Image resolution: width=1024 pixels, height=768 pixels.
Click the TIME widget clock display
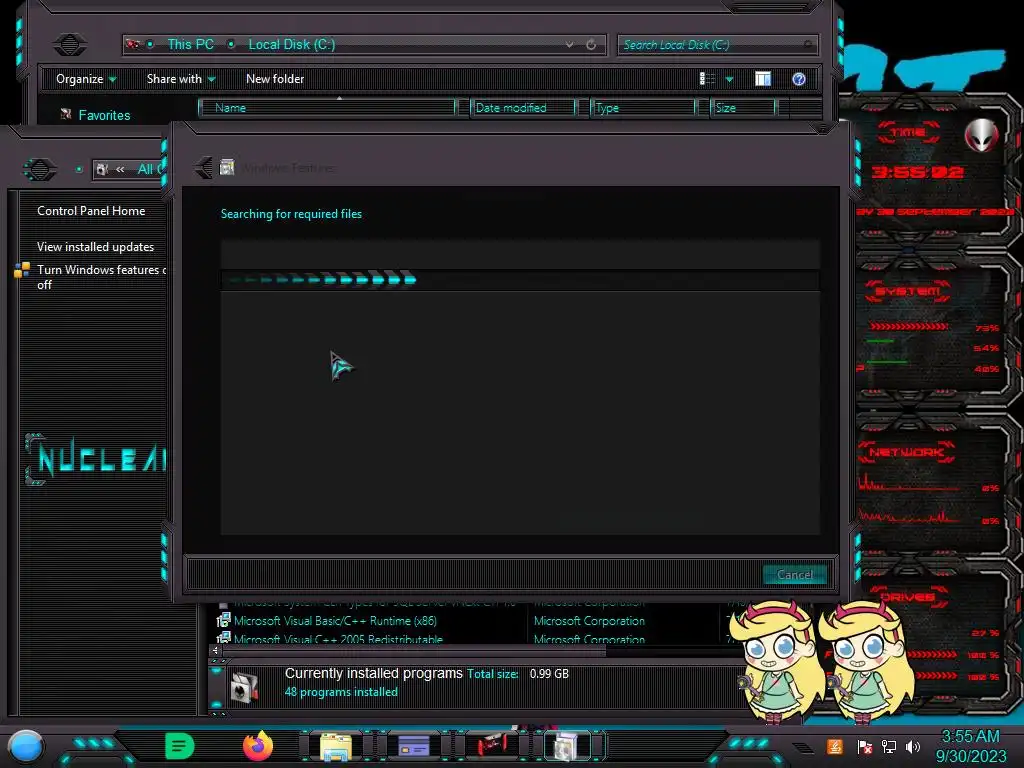point(916,172)
